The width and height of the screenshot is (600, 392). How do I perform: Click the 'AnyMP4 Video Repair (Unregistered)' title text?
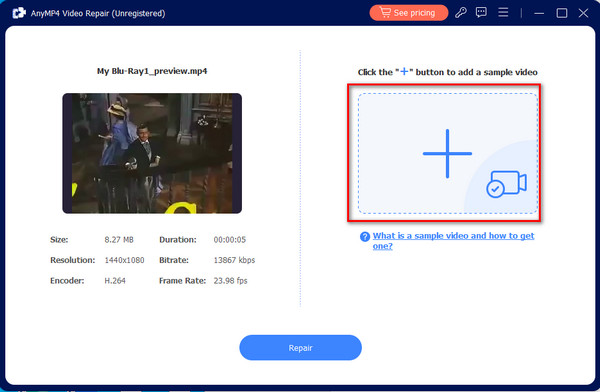[x=98, y=13]
